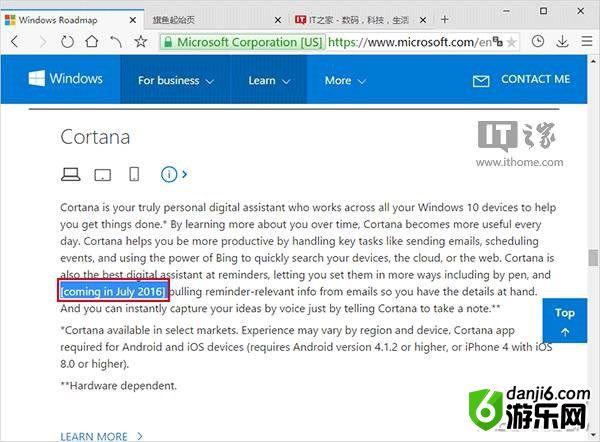Click the '**Hardware dependent.' footnote
This screenshot has height=442, width=600.
coord(119,386)
